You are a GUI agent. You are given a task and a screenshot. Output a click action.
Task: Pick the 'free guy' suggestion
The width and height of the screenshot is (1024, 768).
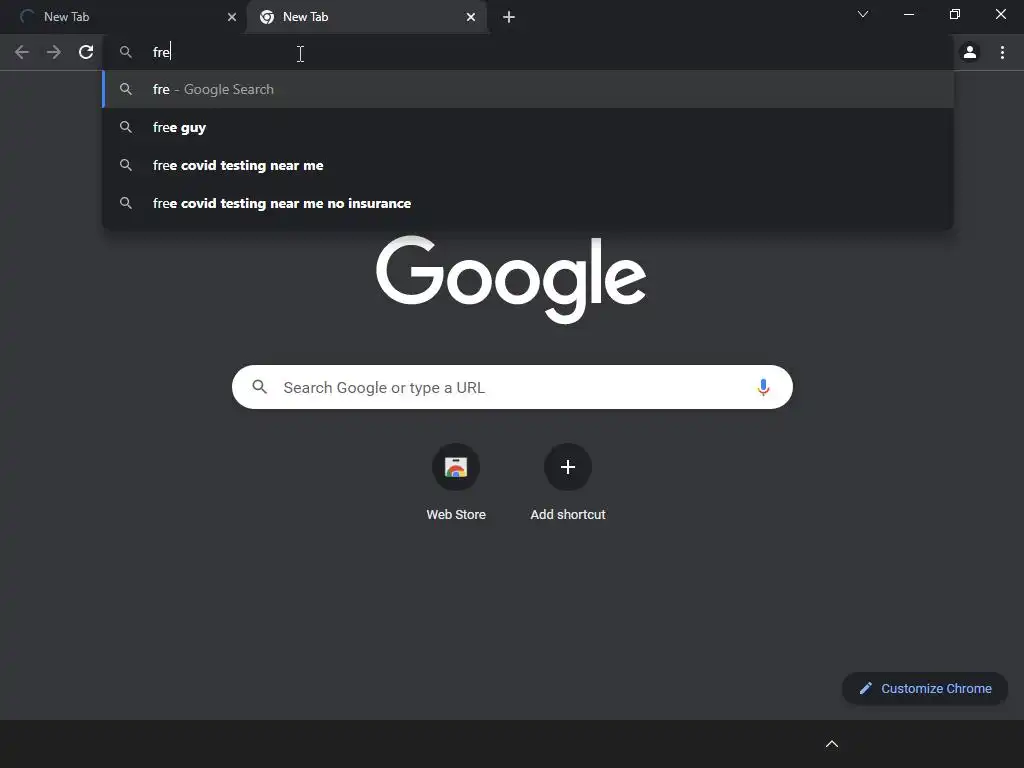pyautogui.click(x=528, y=127)
